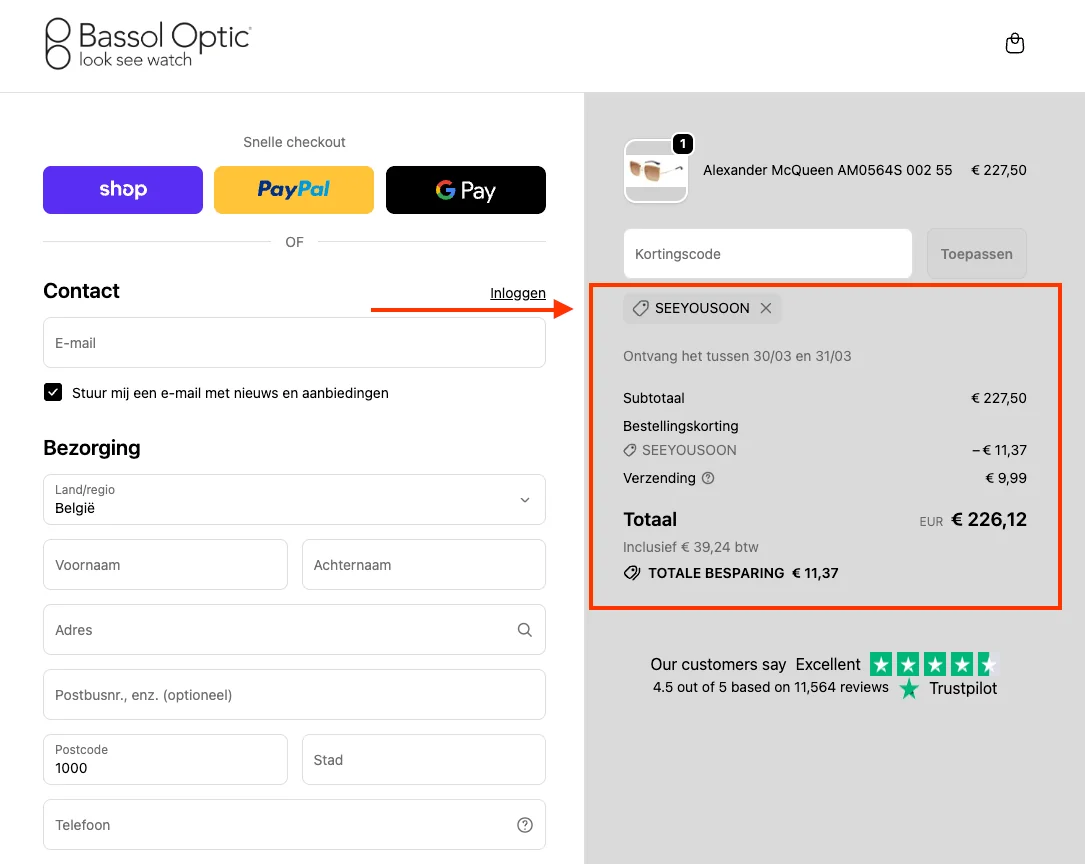The height and width of the screenshot is (864, 1085).
Task: Click the Bassol Optic logo
Action: pos(148,44)
